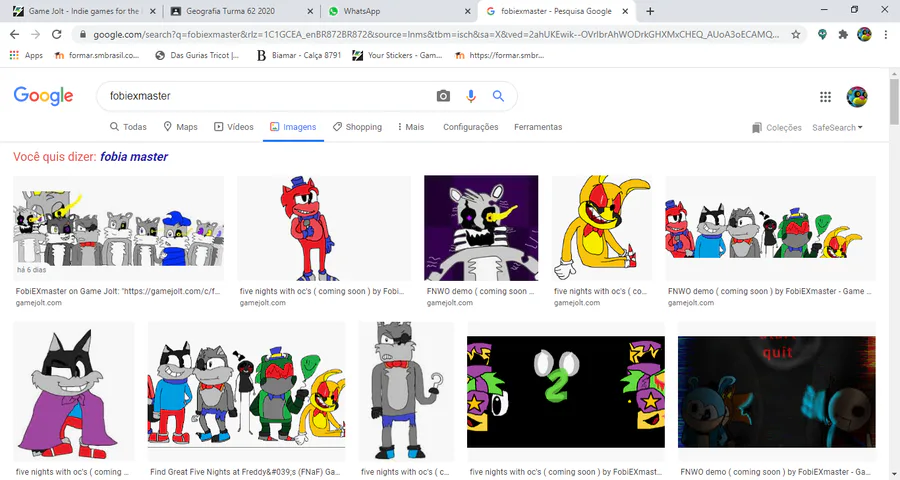
Task: Click the browser back arrow
Action: (x=14, y=34)
